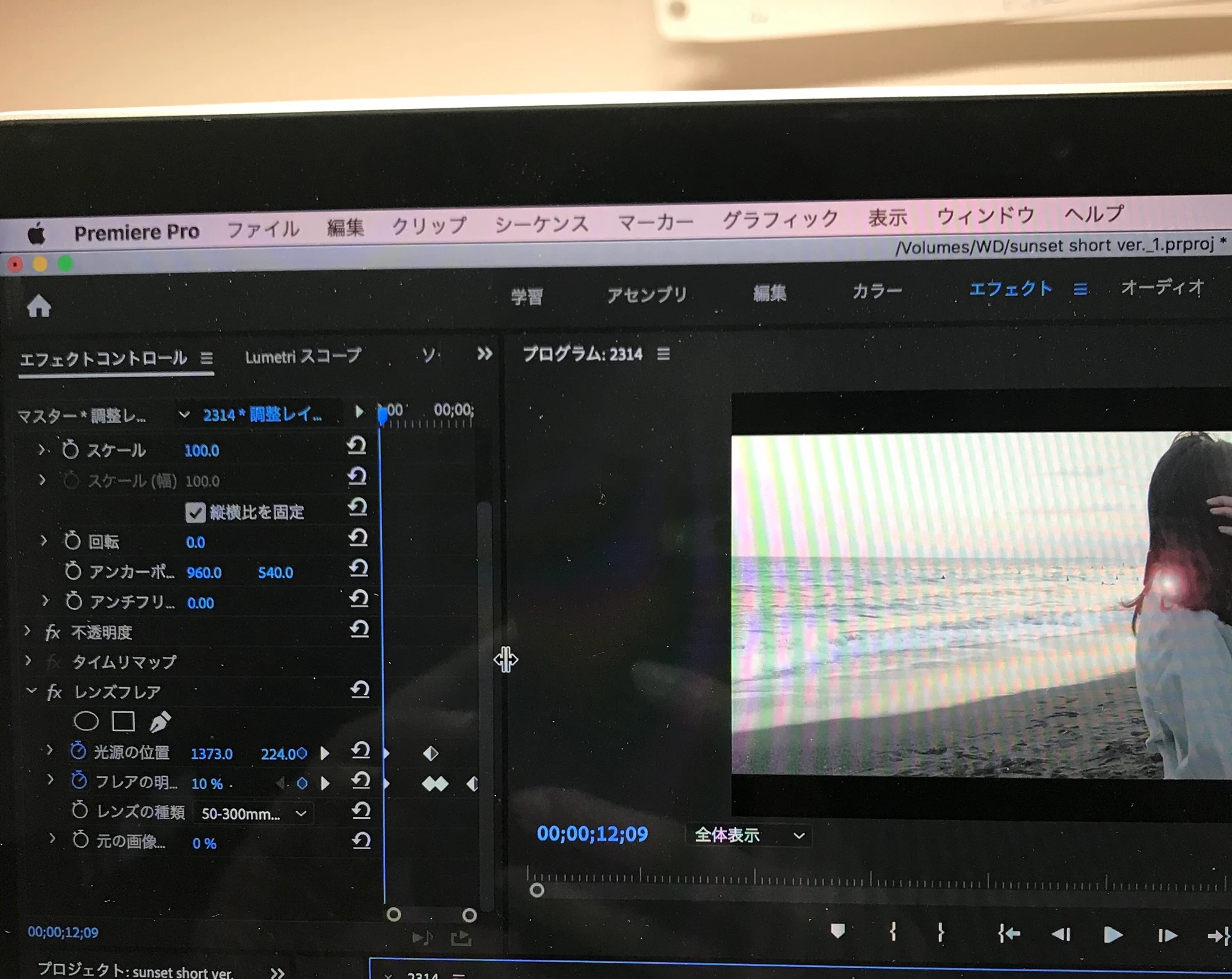Screen dimensions: 1232x979
Task: Reset the 回転 parameter
Action: click(x=359, y=537)
